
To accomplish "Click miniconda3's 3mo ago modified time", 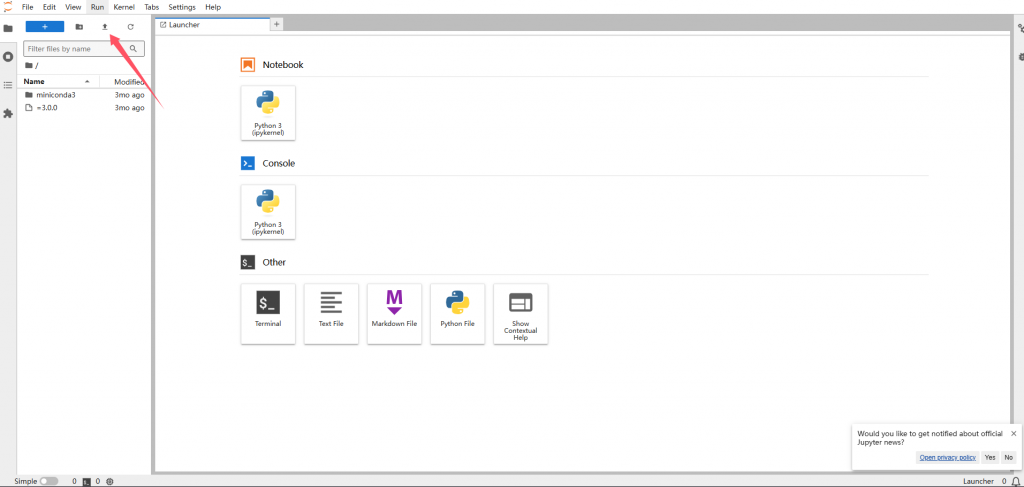I will point(129,95).
